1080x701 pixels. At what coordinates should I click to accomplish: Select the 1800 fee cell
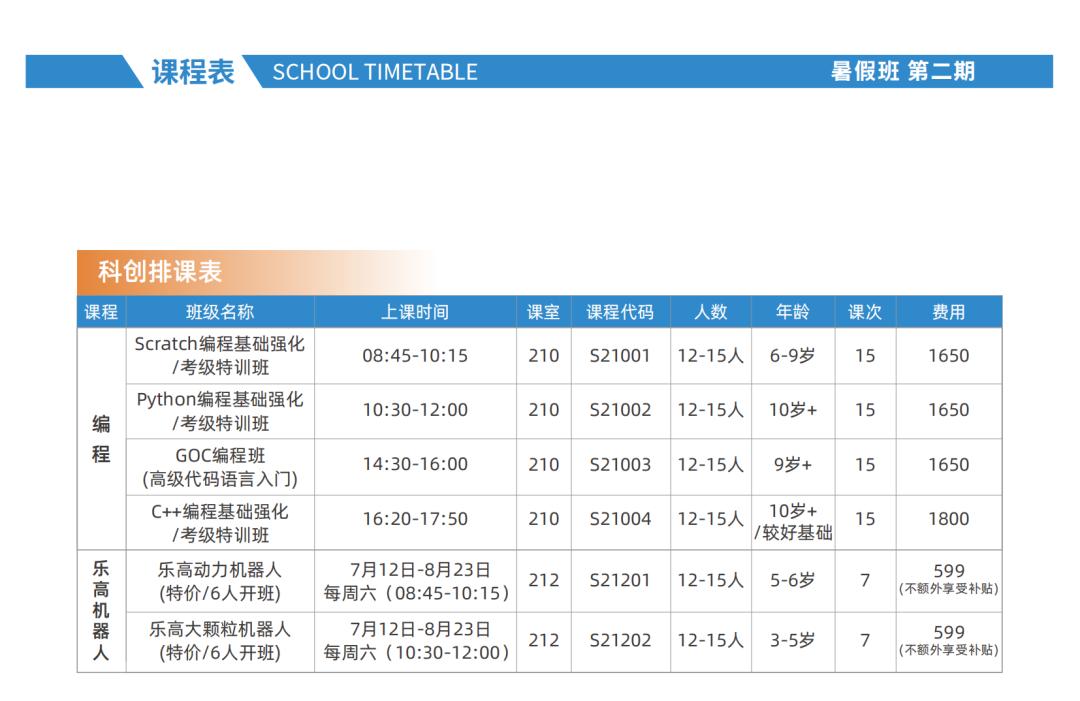click(948, 519)
